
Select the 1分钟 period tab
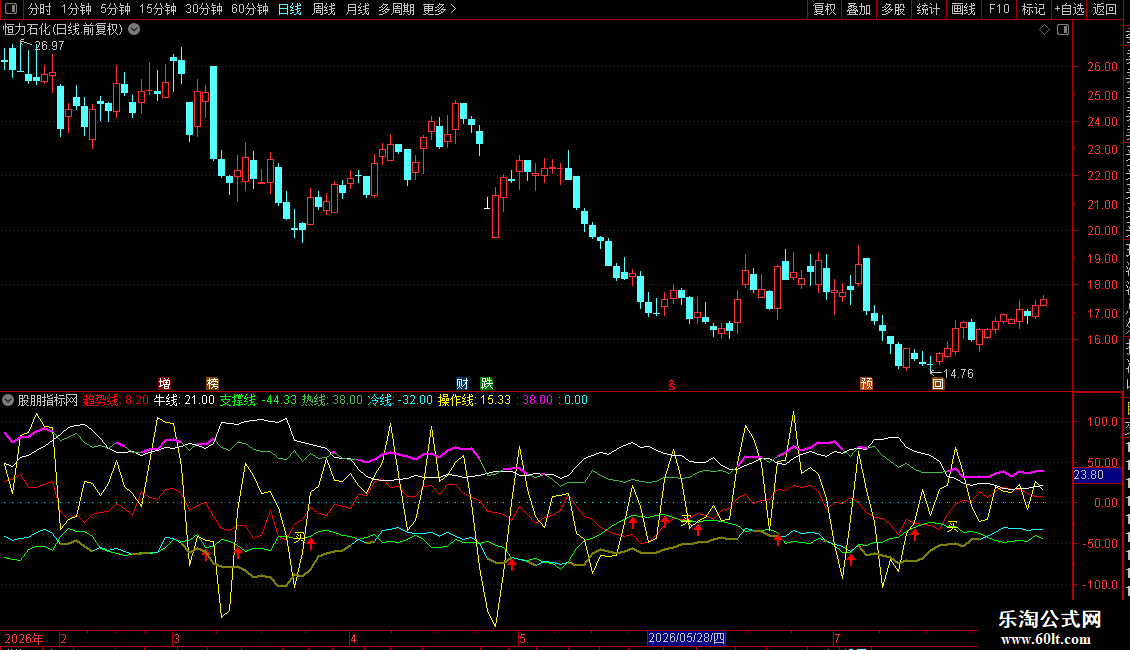pyautogui.click(x=76, y=9)
